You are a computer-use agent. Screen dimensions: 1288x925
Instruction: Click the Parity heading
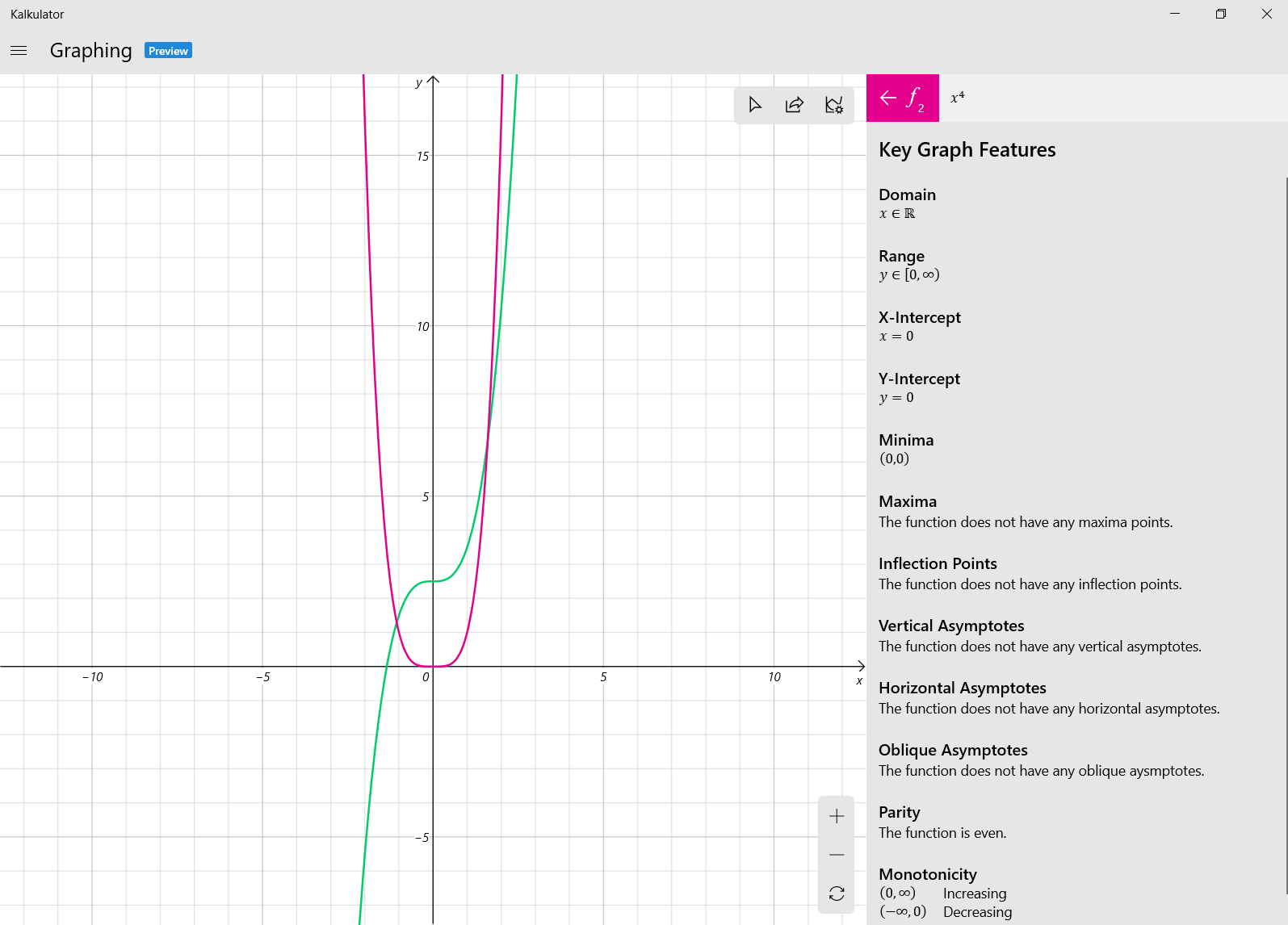click(899, 812)
